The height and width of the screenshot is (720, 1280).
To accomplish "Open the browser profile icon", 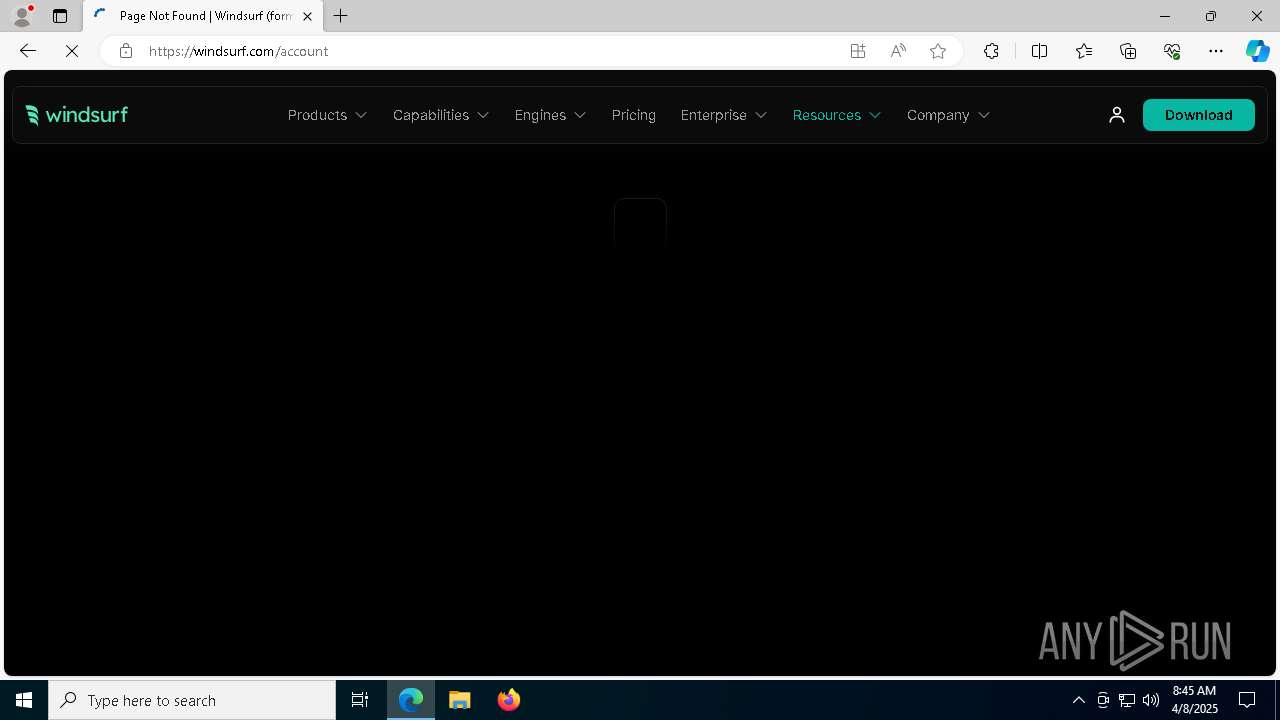I will [x=21, y=16].
